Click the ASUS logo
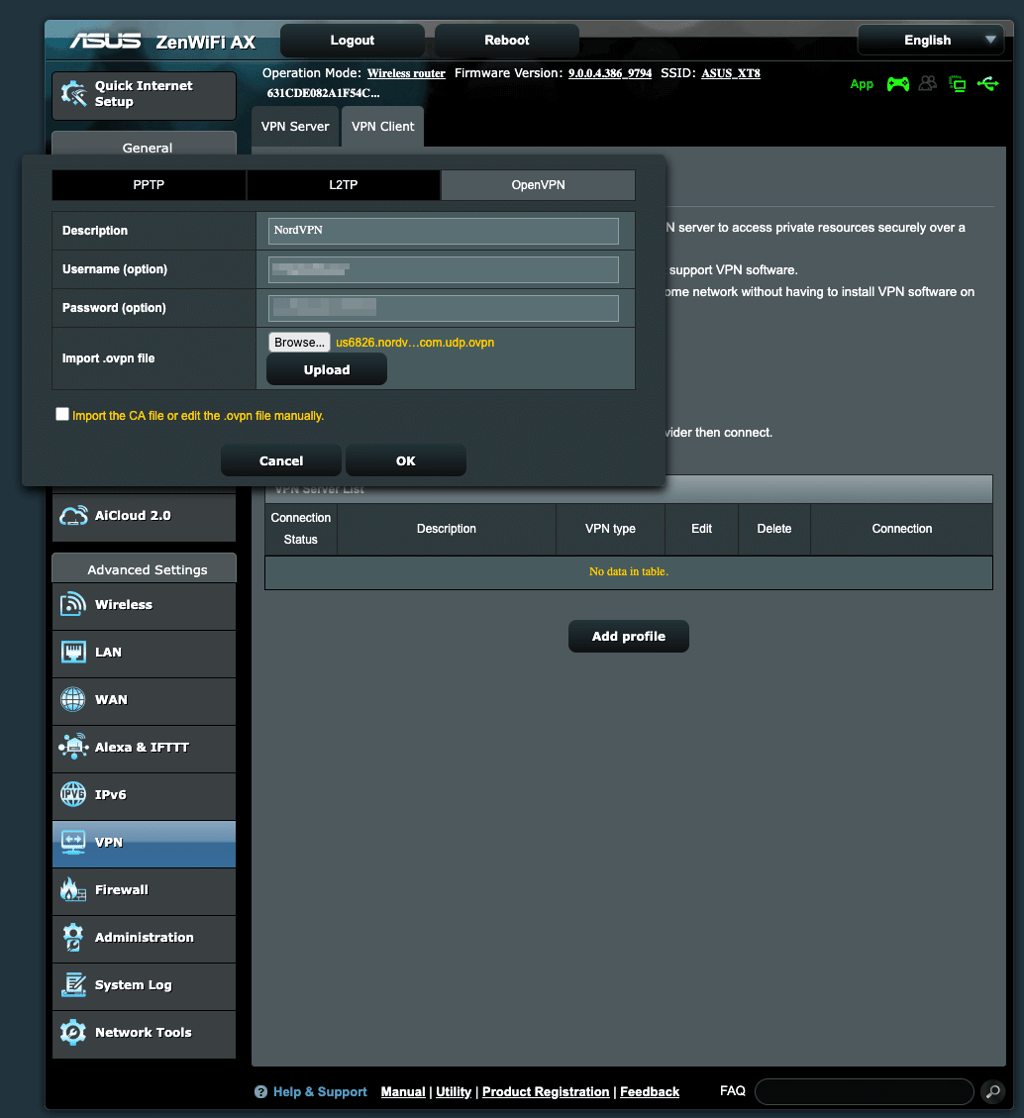 click(105, 41)
